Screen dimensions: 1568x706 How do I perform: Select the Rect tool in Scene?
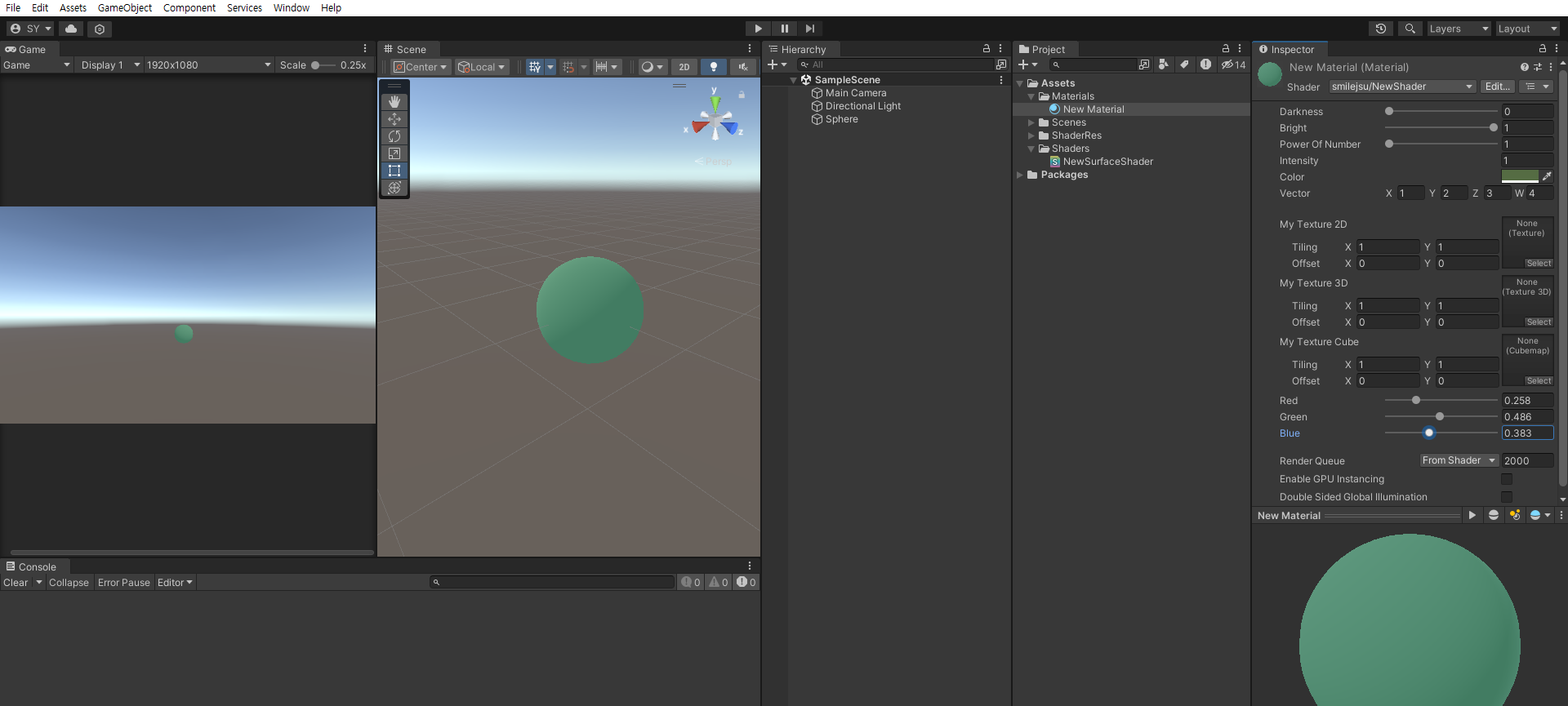click(x=394, y=171)
